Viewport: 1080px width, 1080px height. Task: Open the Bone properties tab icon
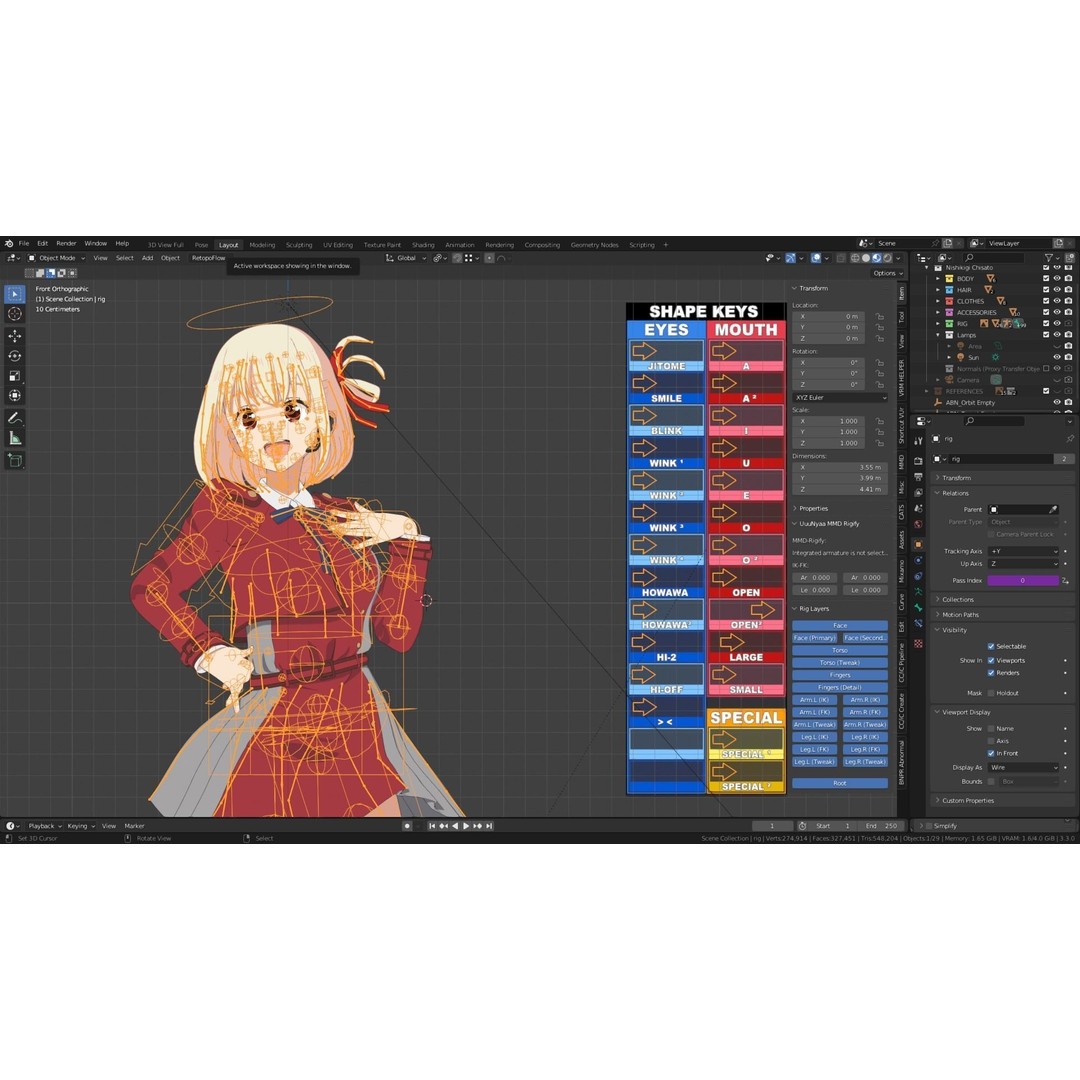tap(918, 608)
